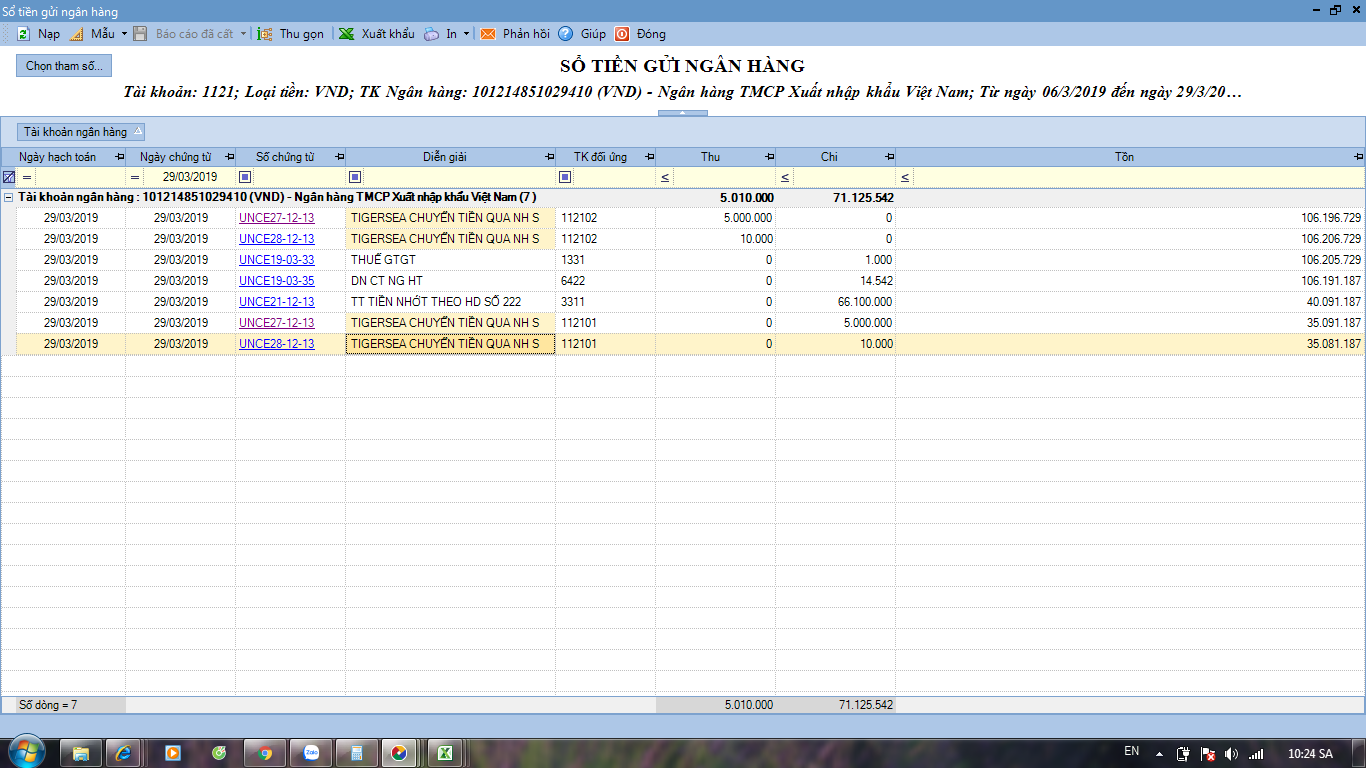Open voucher link UNCE21-12-13
This screenshot has height=768, width=1366.
point(276,302)
